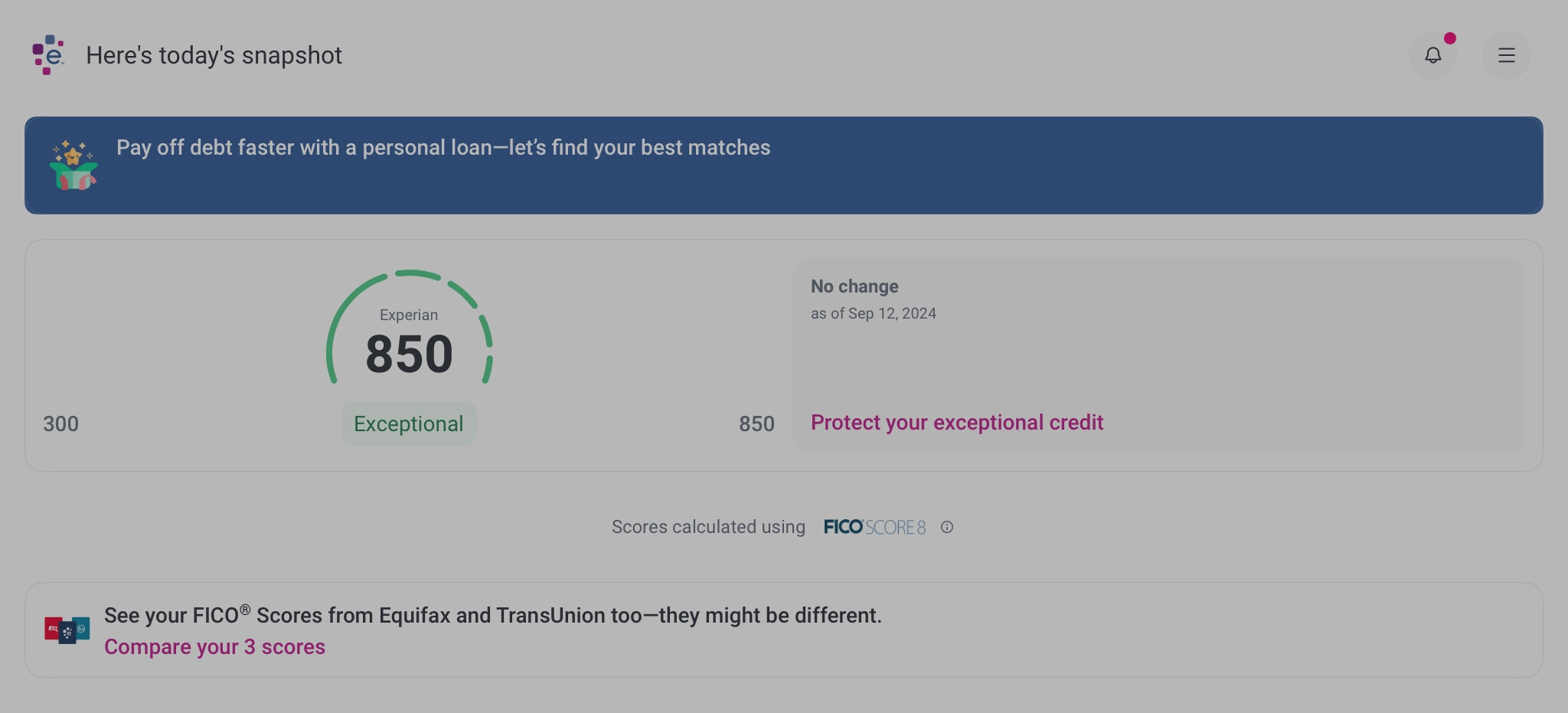Screen dimensions: 1568x713
Task: Open Compare your 3 scores link
Action: 214,647
